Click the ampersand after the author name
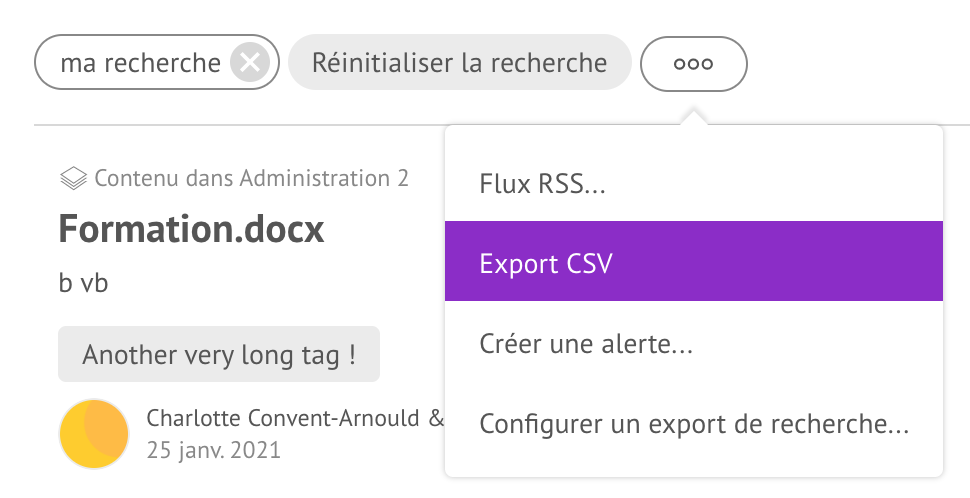Viewport: 970px width, 498px height. click(436, 418)
